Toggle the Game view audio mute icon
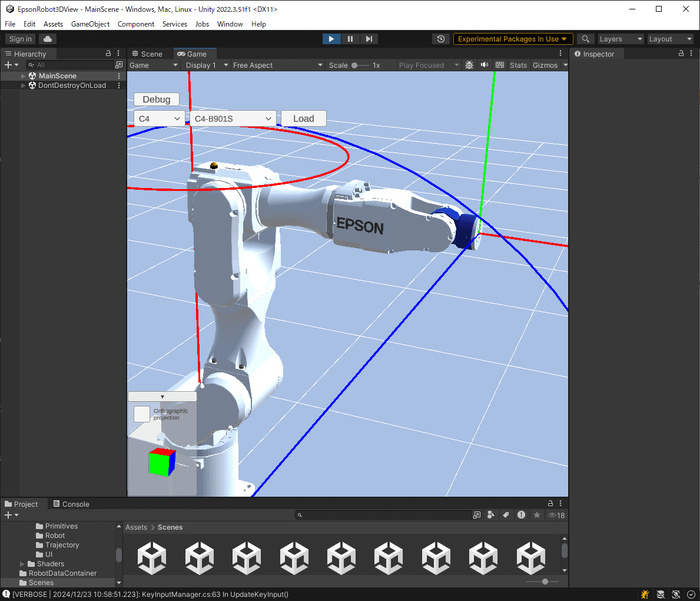 tap(485, 65)
